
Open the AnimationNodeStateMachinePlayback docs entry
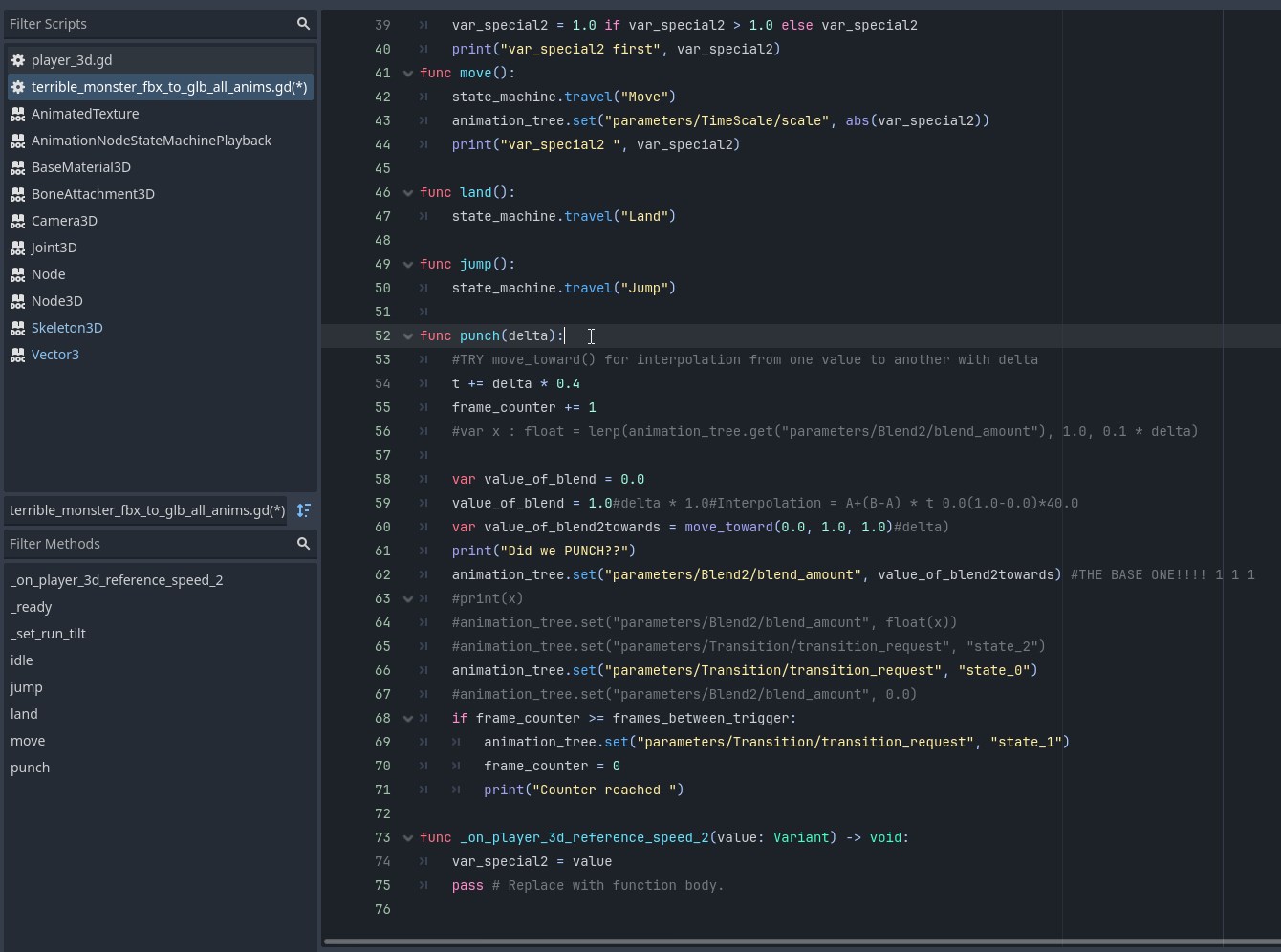coord(151,141)
